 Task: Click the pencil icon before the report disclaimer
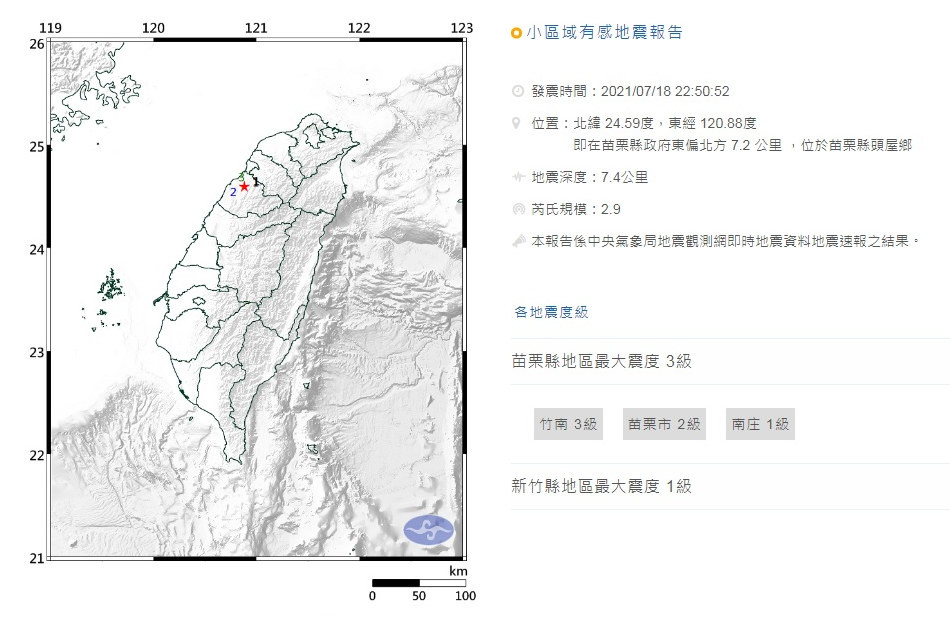(517, 240)
